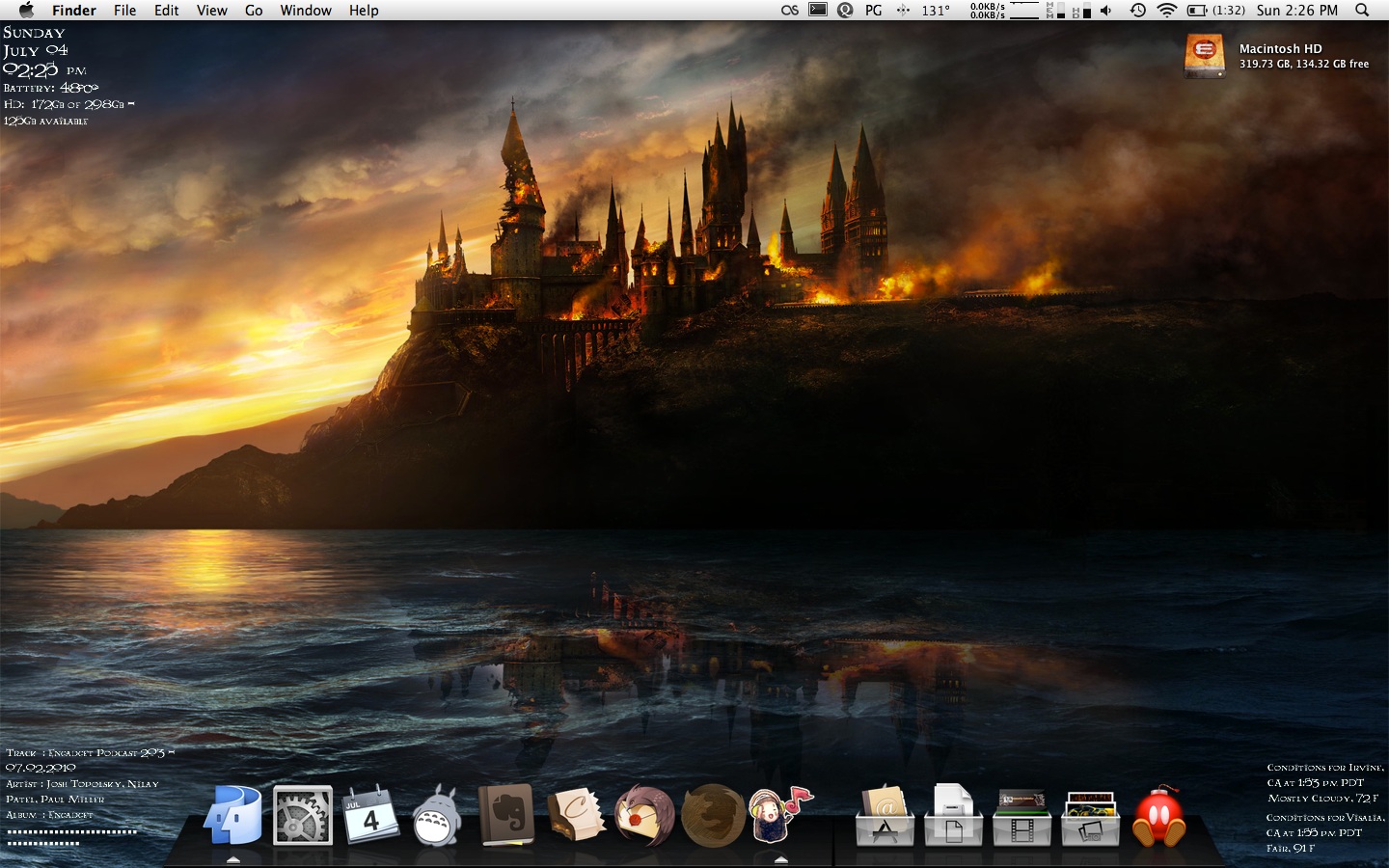Click the battery status (1:32) icon
1389x868 pixels.
click(x=1215, y=11)
